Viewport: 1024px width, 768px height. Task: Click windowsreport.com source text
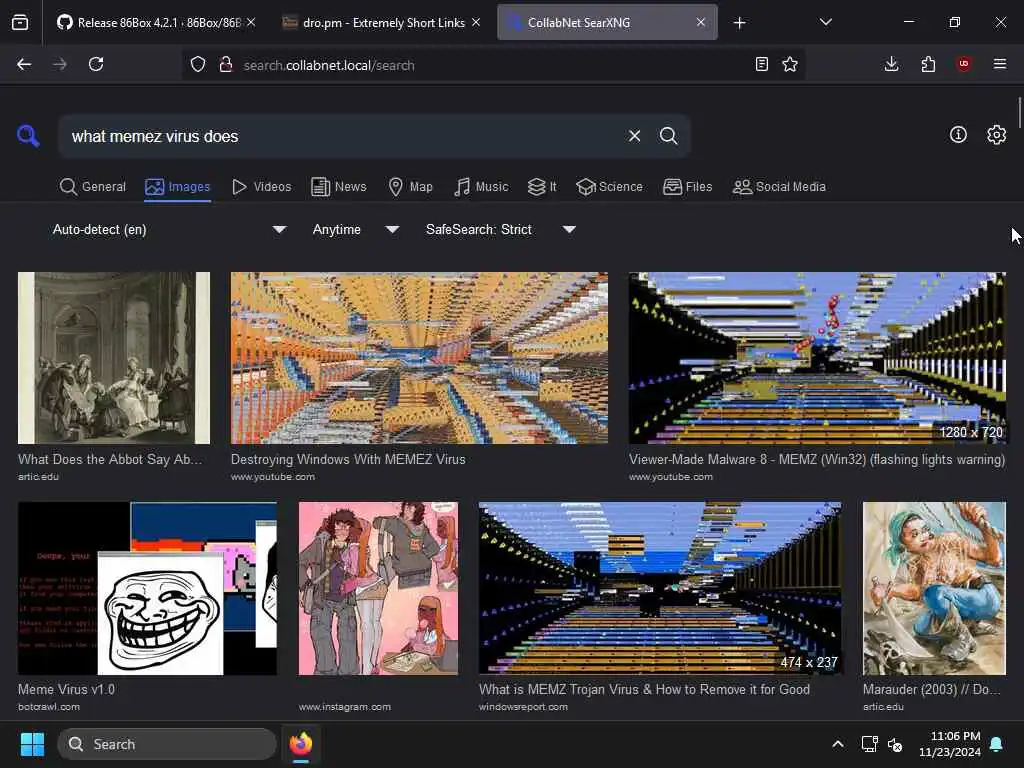coord(523,707)
